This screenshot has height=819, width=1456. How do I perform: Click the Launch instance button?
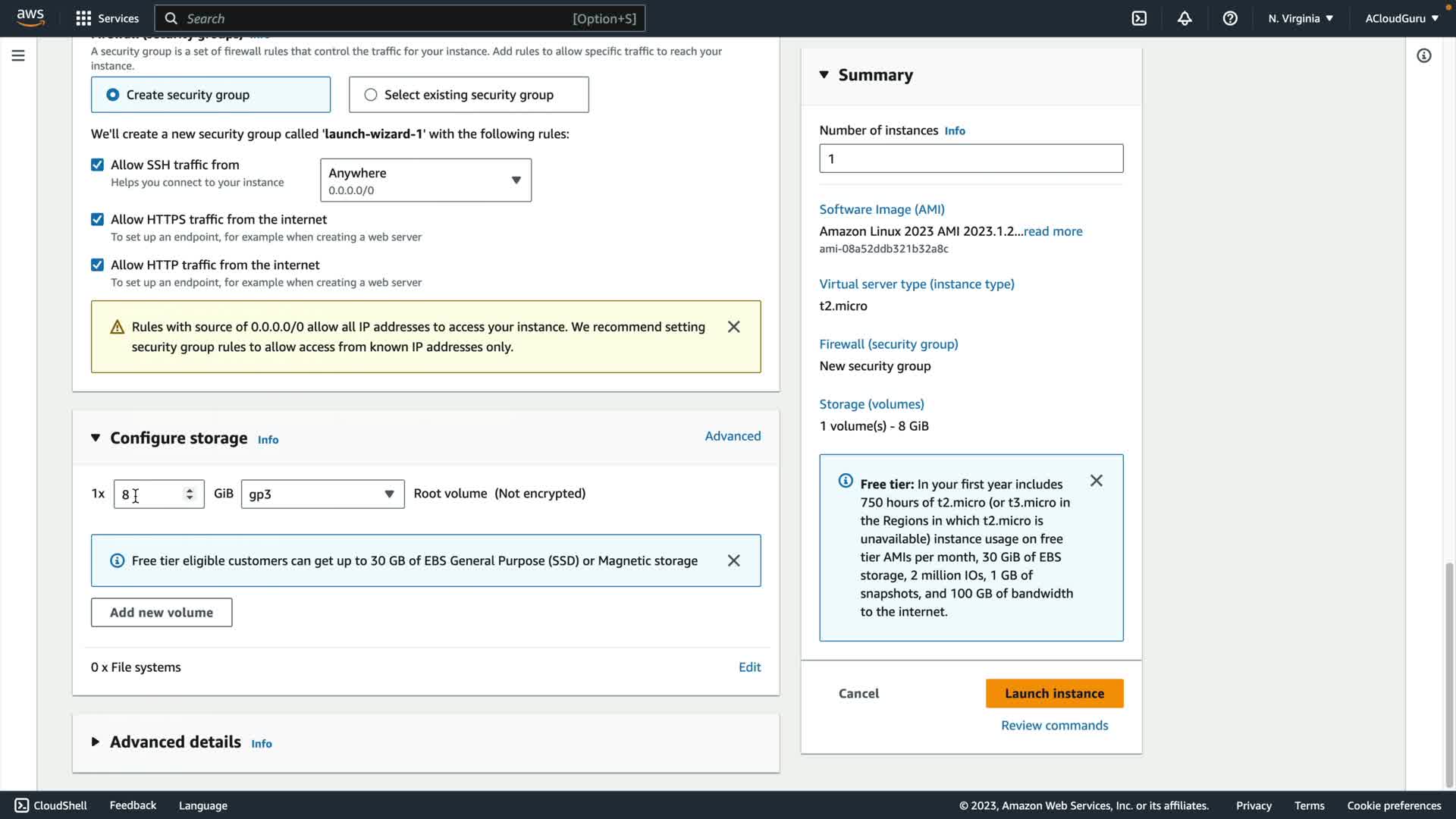pos(1054,693)
